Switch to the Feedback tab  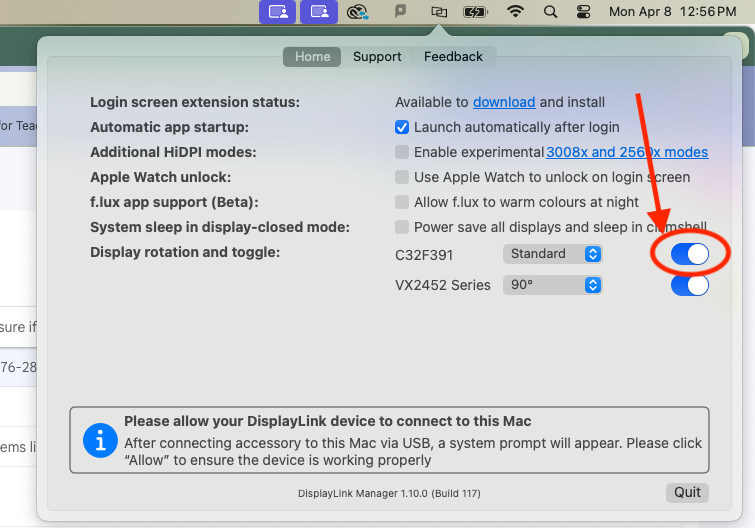click(x=453, y=57)
